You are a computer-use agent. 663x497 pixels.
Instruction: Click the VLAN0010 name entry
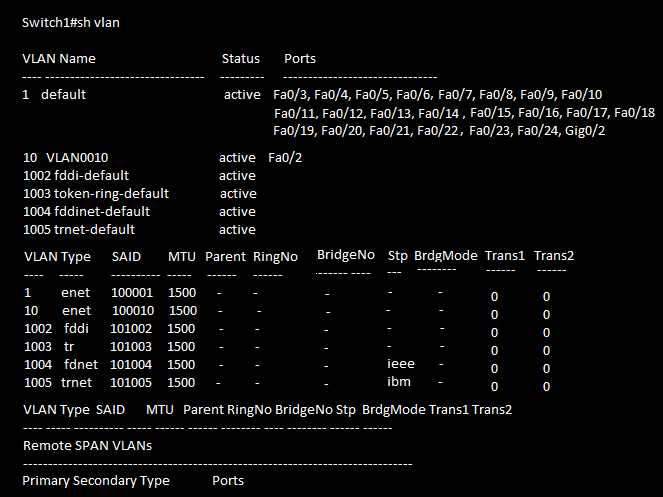tap(77, 158)
